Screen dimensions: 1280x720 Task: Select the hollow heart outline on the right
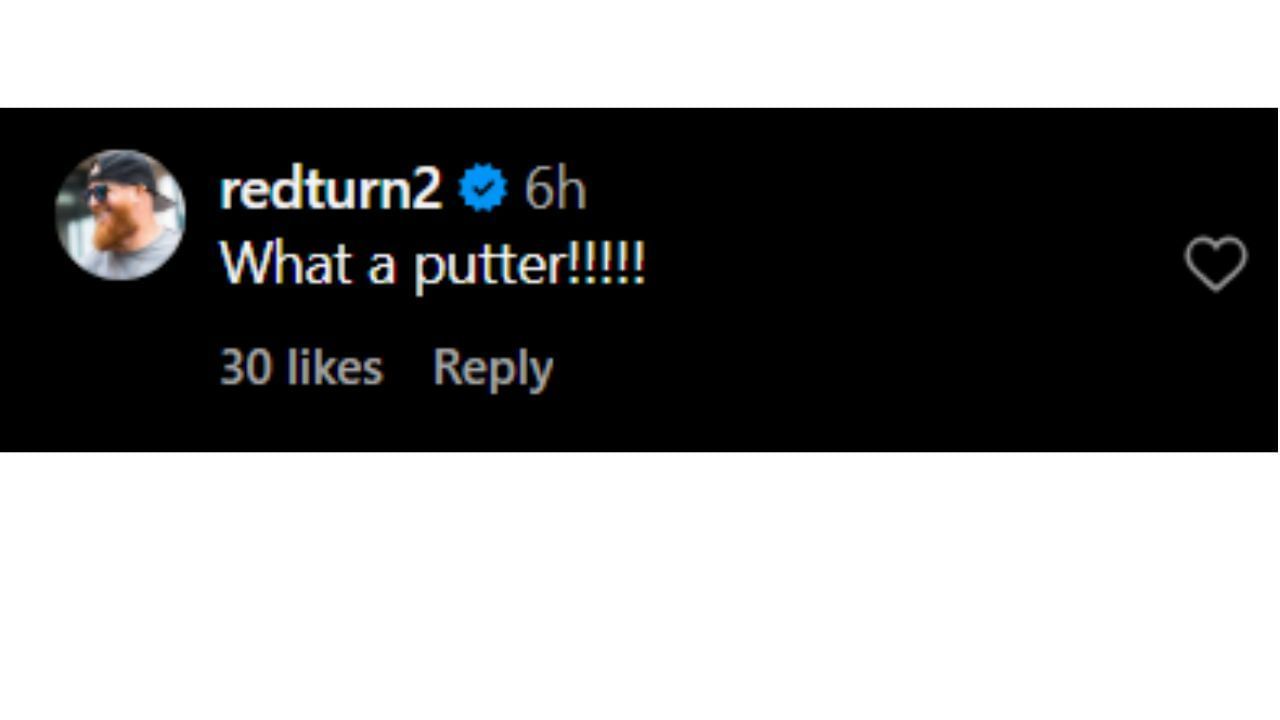(x=1215, y=263)
